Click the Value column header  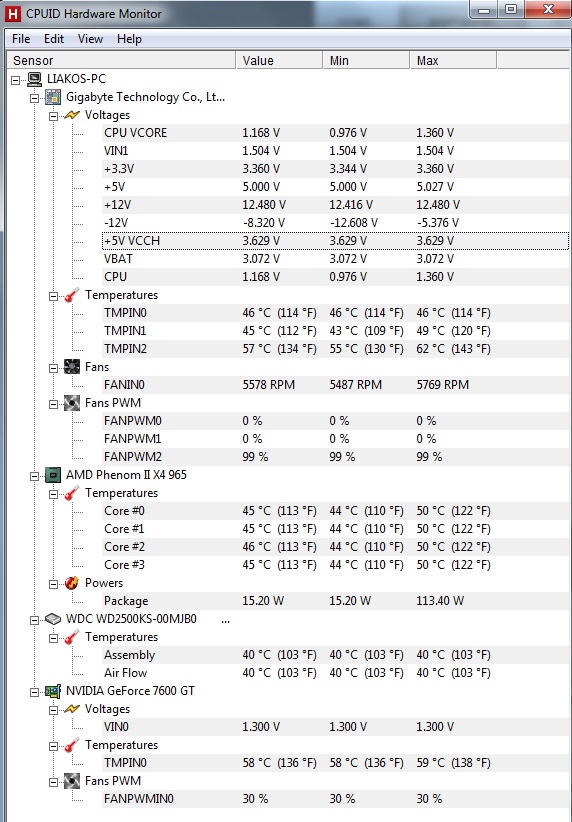(279, 60)
